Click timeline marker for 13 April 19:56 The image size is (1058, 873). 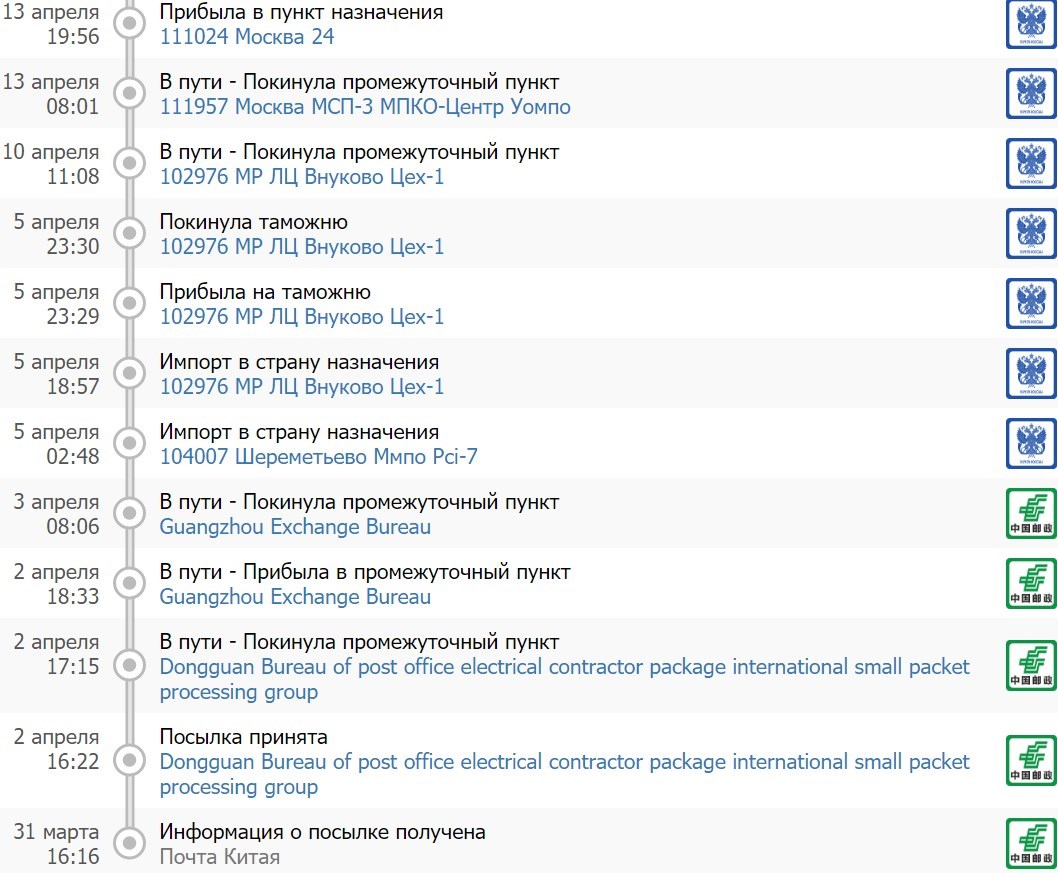click(128, 23)
